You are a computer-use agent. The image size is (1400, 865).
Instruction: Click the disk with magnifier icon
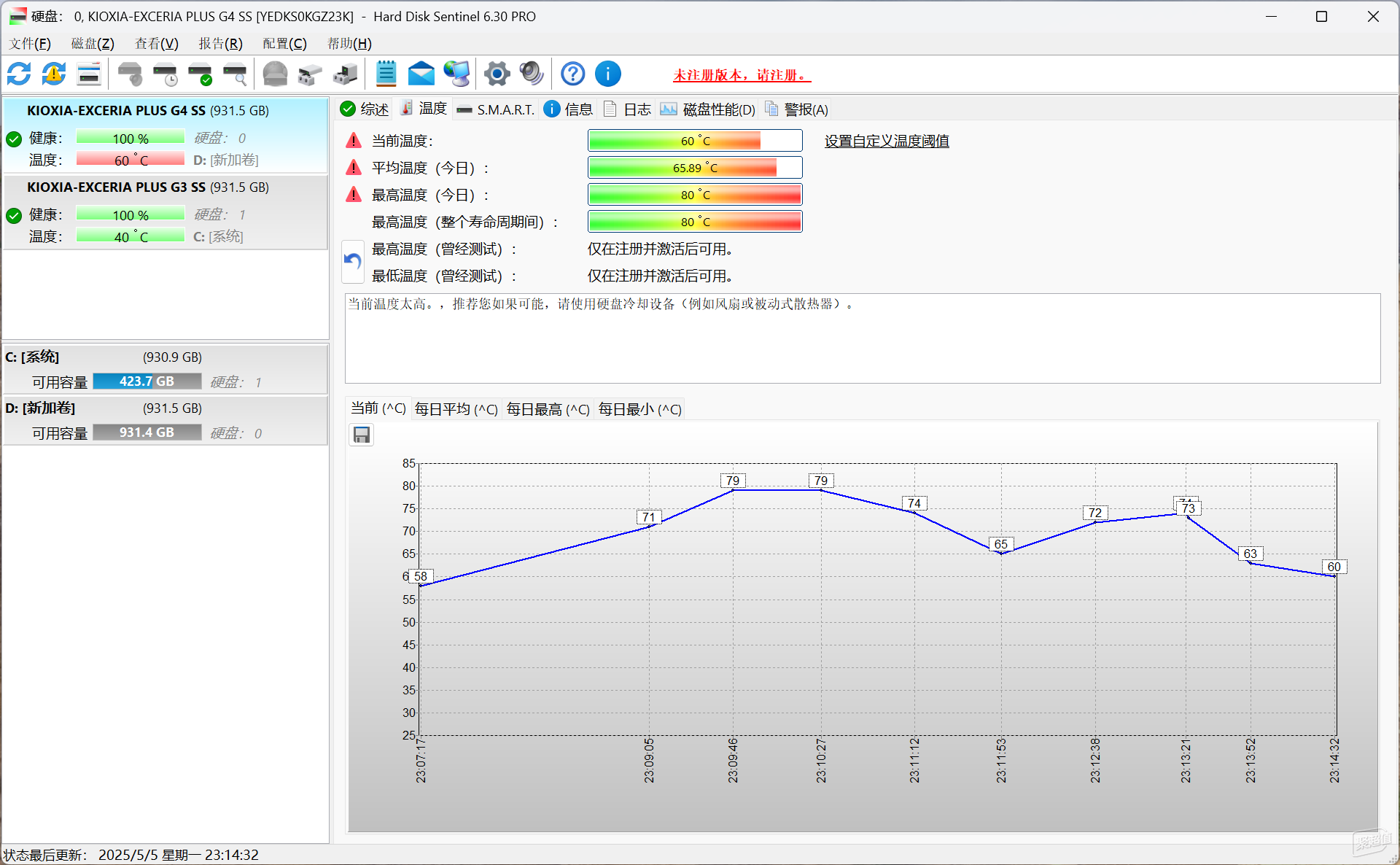click(x=235, y=74)
